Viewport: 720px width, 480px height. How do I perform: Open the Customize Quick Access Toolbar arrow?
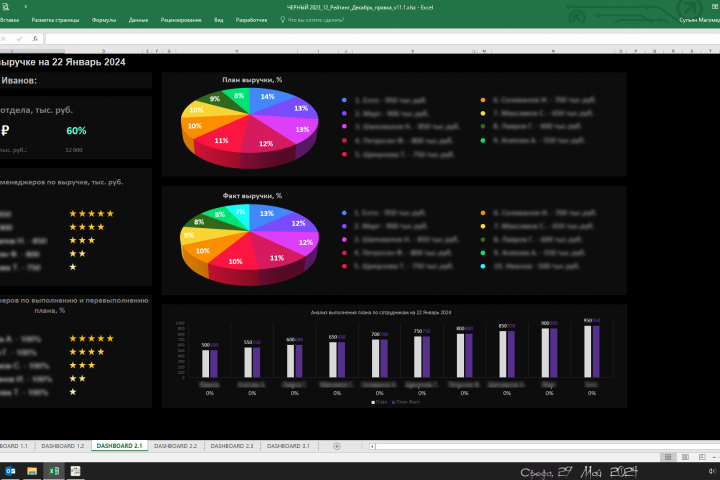coord(26,7)
